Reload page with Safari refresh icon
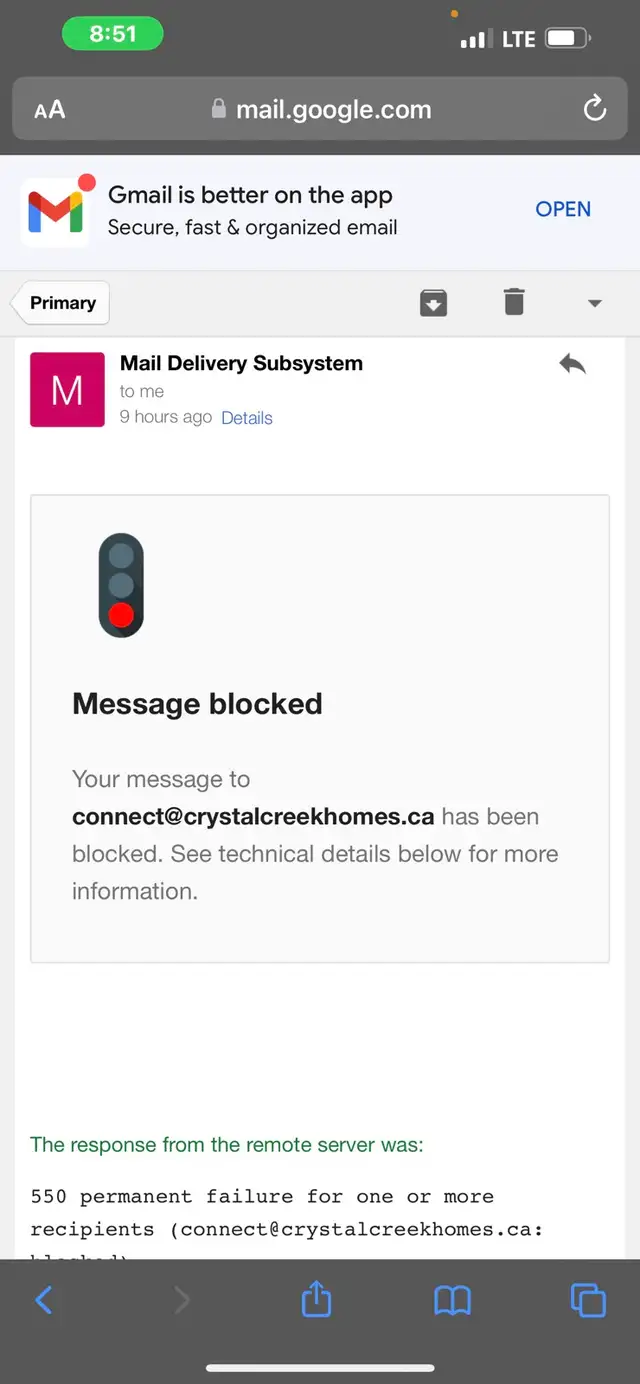This screenshot has width=640, height=1384. point(595,109)
